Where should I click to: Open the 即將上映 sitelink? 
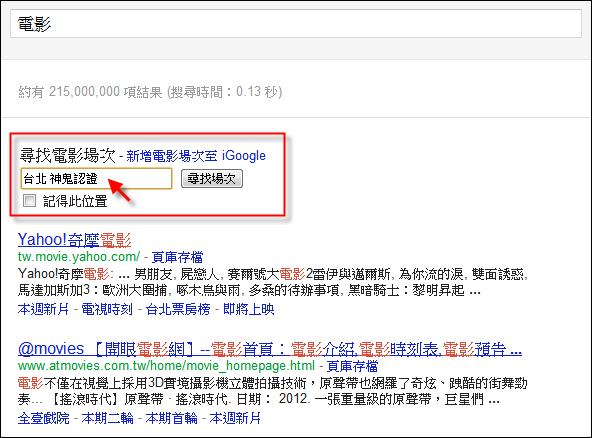click(x=248, y=309)
